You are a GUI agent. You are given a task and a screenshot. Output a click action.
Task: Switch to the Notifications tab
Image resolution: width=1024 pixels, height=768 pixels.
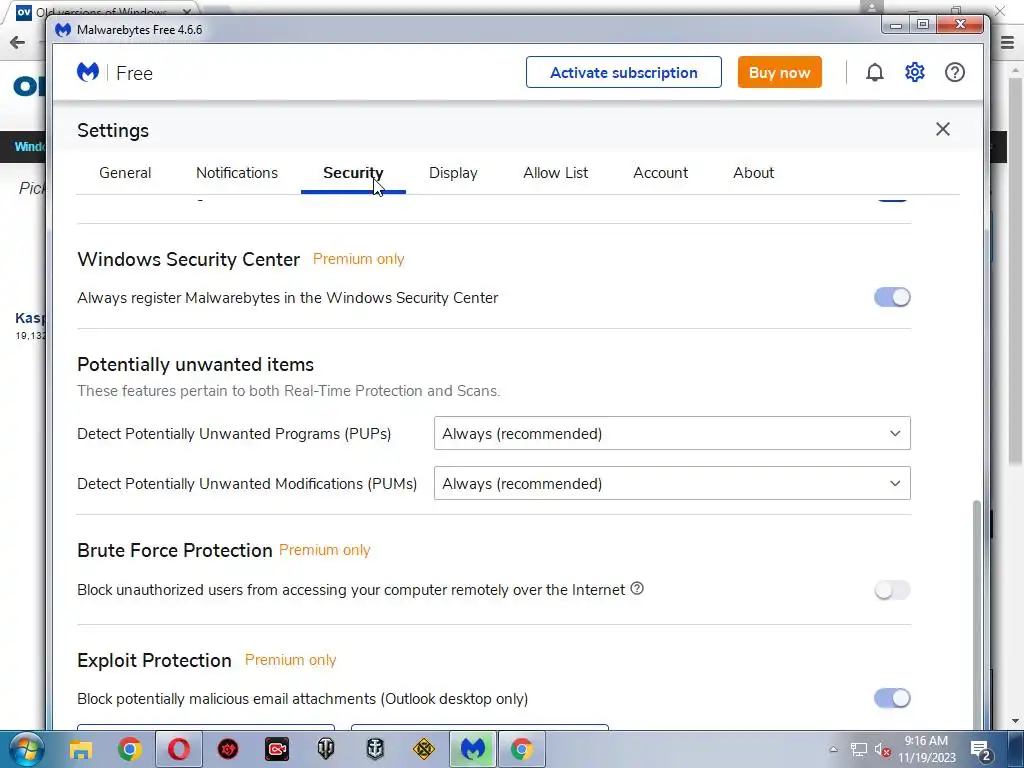pos(236,173)
